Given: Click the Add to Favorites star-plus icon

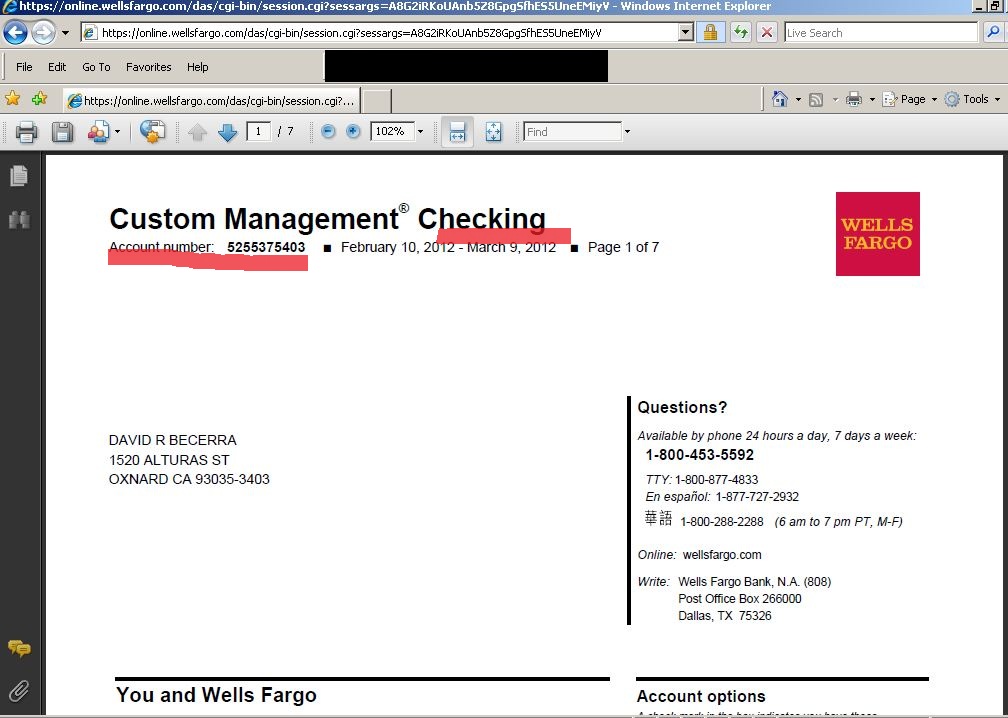Looking at the screenshot, I should (x=39, y=98).
